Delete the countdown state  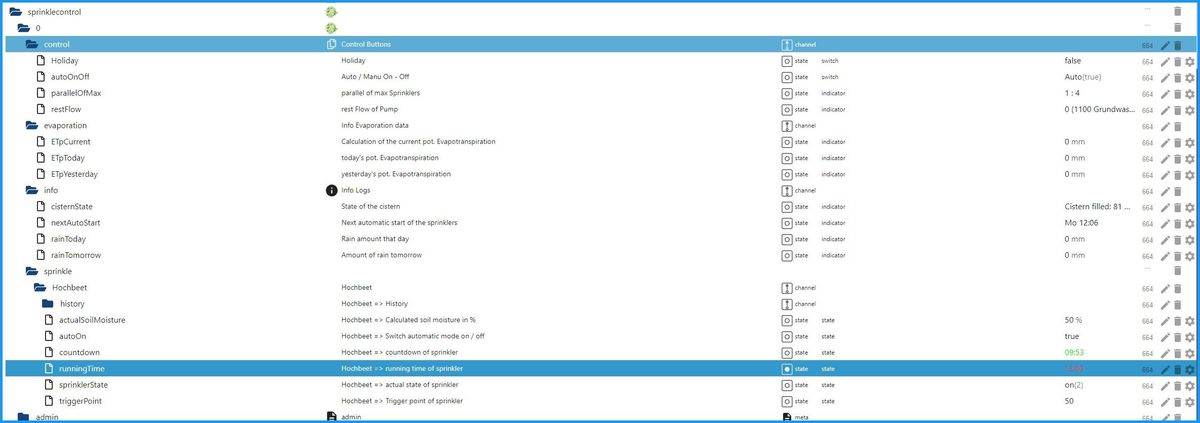[x=1177, y=353]
